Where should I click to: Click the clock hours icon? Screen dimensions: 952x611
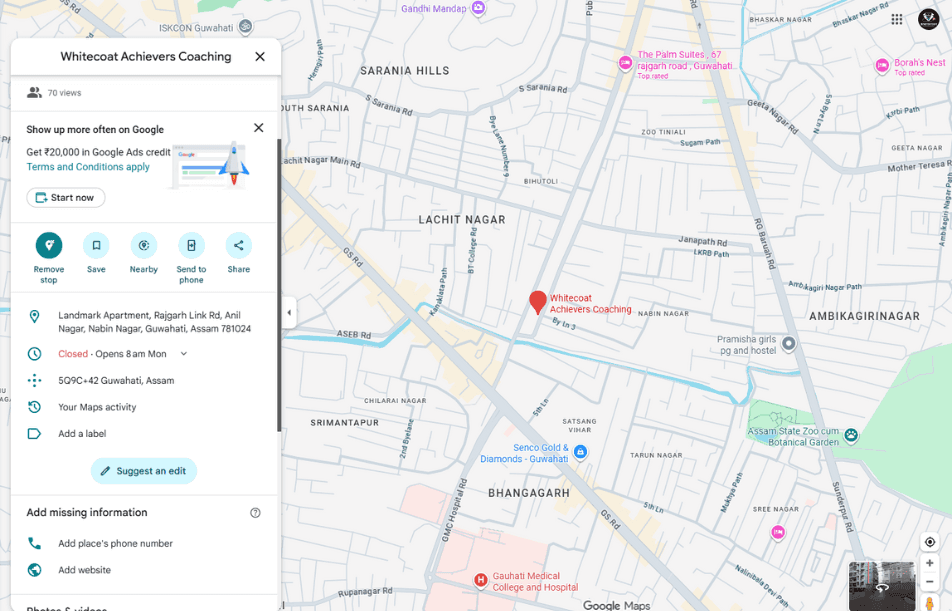click(x=35, y=353)
